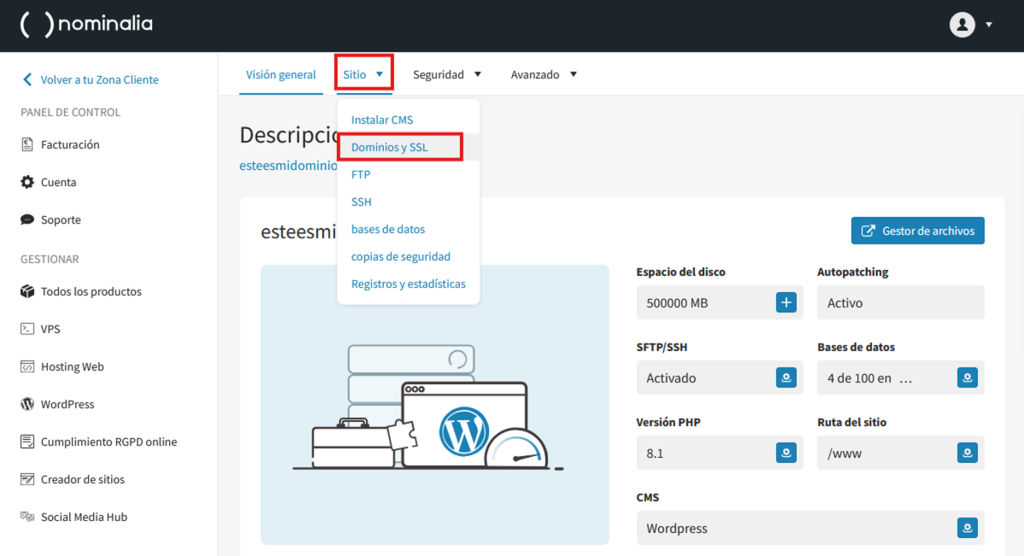The width and height of the screenshot is (1024, 556).
Task: Click the nominalia logo
Action: pos(86,25)
